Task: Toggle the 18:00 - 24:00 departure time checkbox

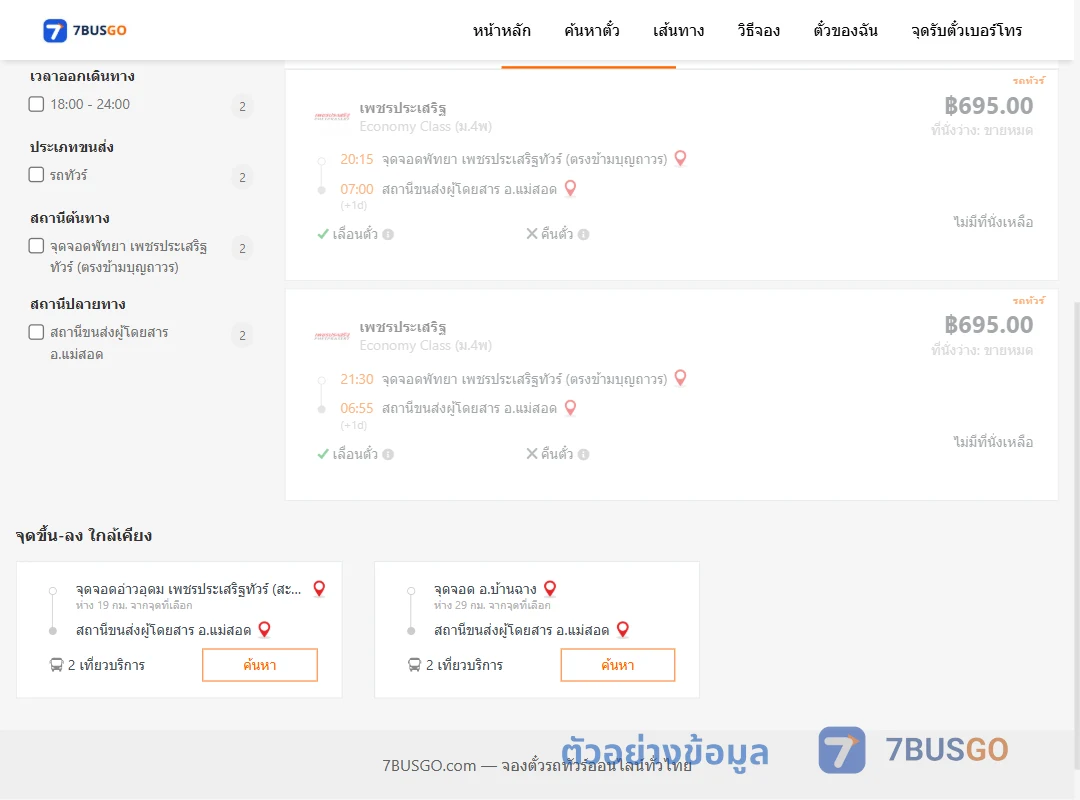Action: pyautogui.click(x=37, y=104)
